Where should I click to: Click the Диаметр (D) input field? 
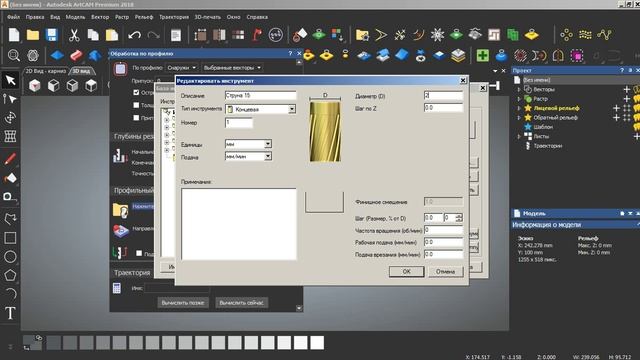tap(443, 96)
